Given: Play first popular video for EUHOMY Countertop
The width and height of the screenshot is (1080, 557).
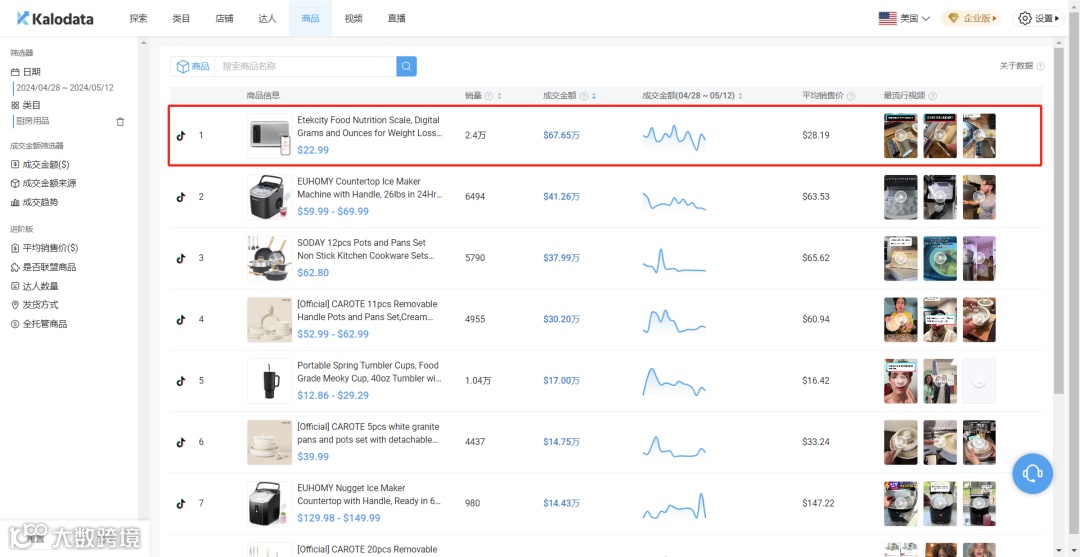Looking at the screenshot, I should [x=900, y=197].
